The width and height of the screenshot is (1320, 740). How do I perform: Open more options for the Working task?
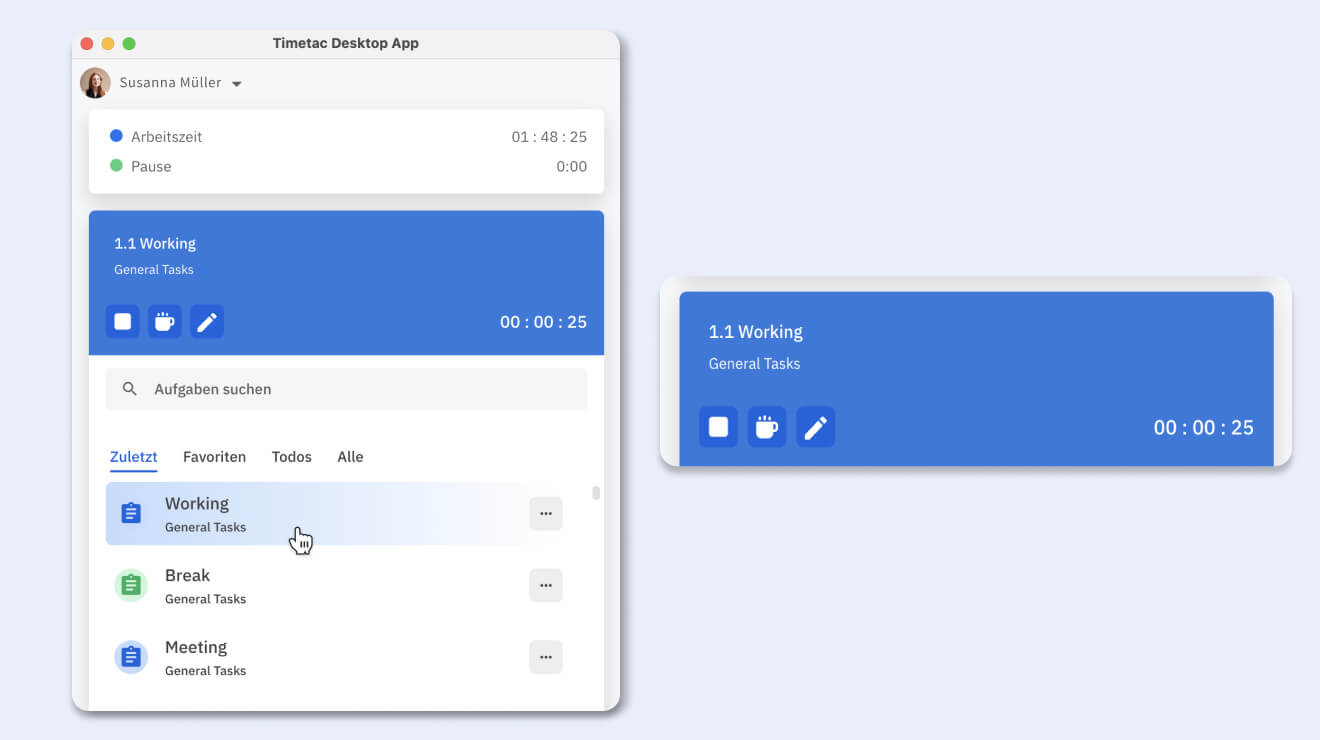pyautogui.click(x=546, y=514)
